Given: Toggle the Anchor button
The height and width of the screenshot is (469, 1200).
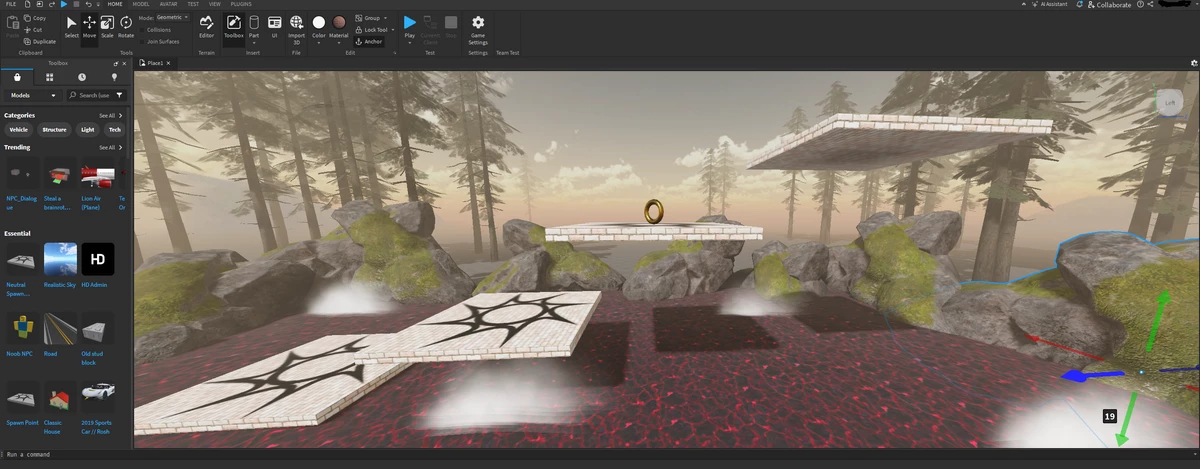Looking at the screenshot, I should click(x=369, y=42).
